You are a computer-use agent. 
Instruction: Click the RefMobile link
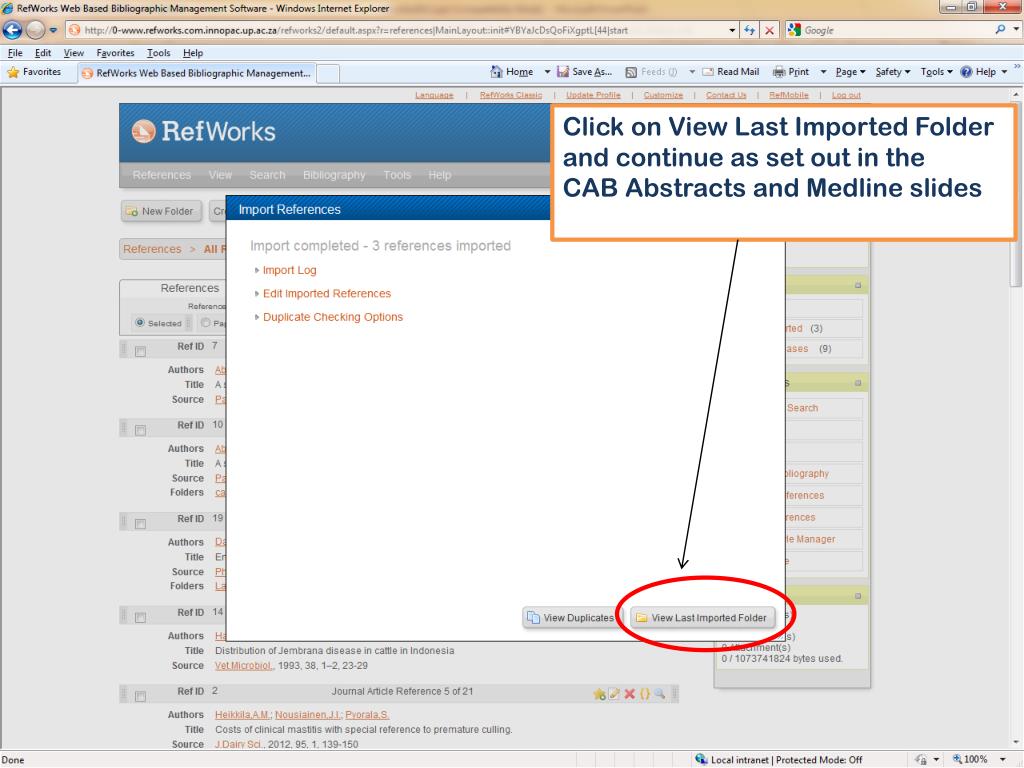coord(788,95)
